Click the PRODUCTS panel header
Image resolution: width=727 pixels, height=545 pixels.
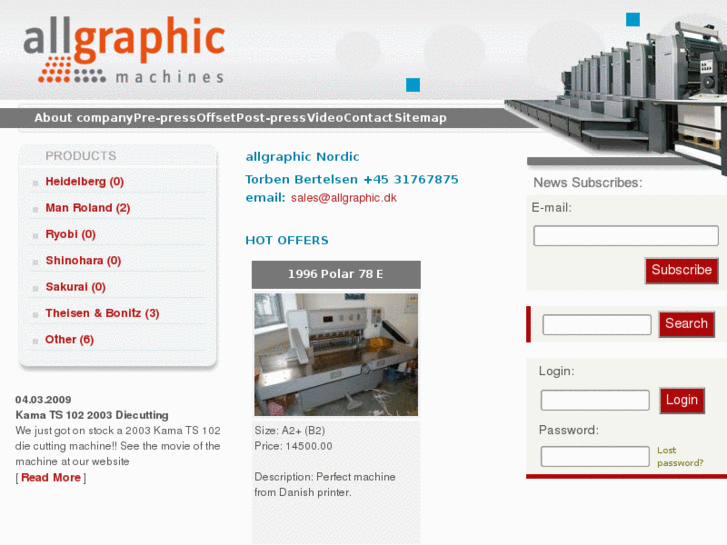[x=81, y=156]
